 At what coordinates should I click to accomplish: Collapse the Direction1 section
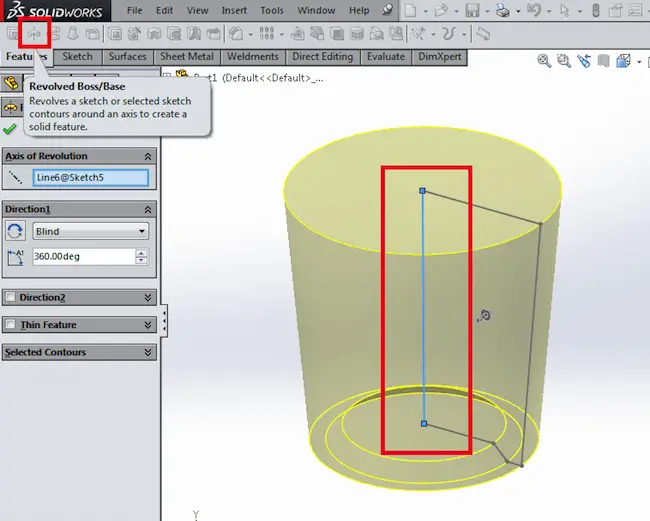pyautogui.click(x=148, y=210)
